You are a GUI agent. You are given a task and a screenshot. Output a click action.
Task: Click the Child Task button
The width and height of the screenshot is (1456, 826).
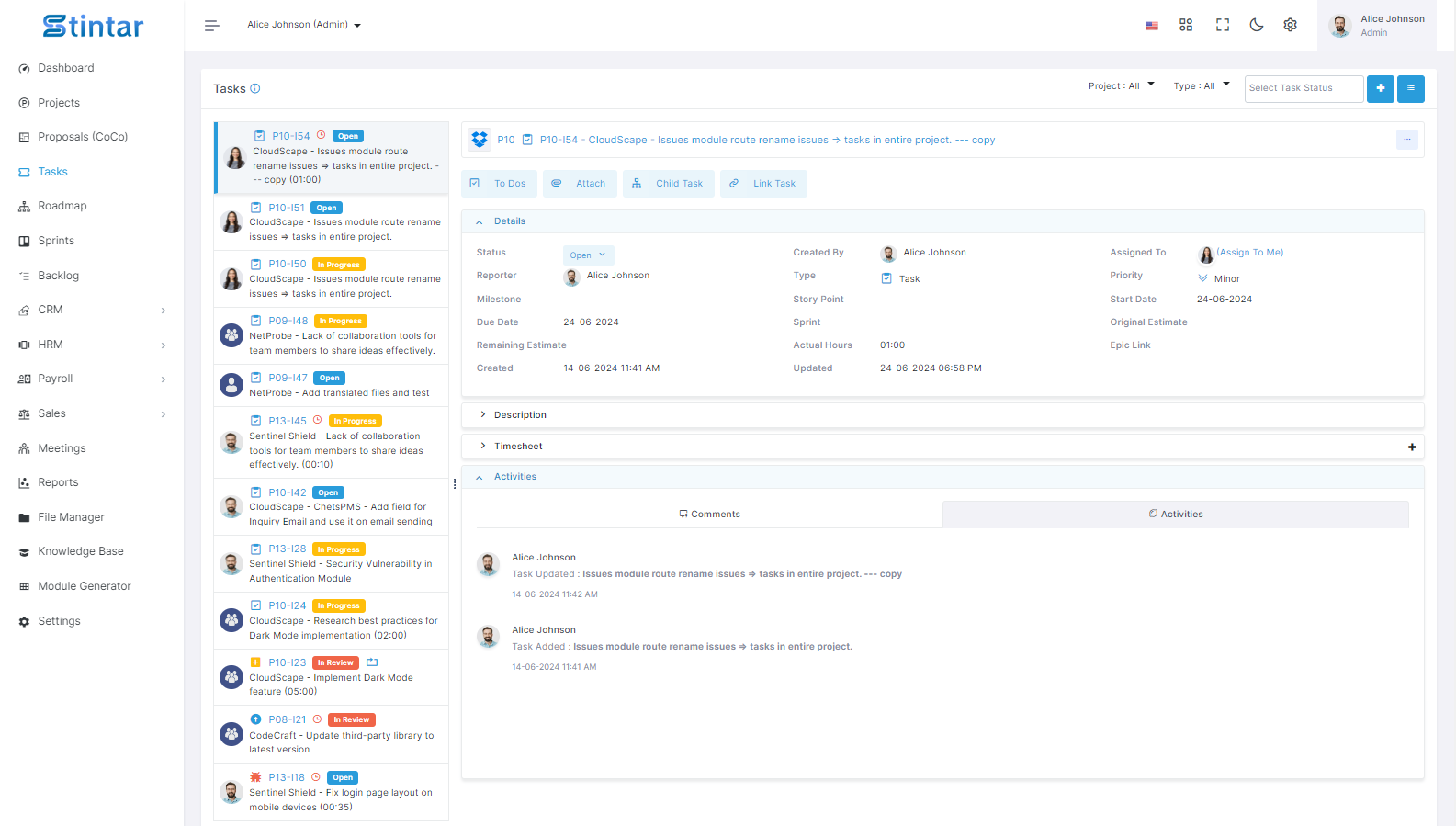pyautogui.click(x=669, y=184)
